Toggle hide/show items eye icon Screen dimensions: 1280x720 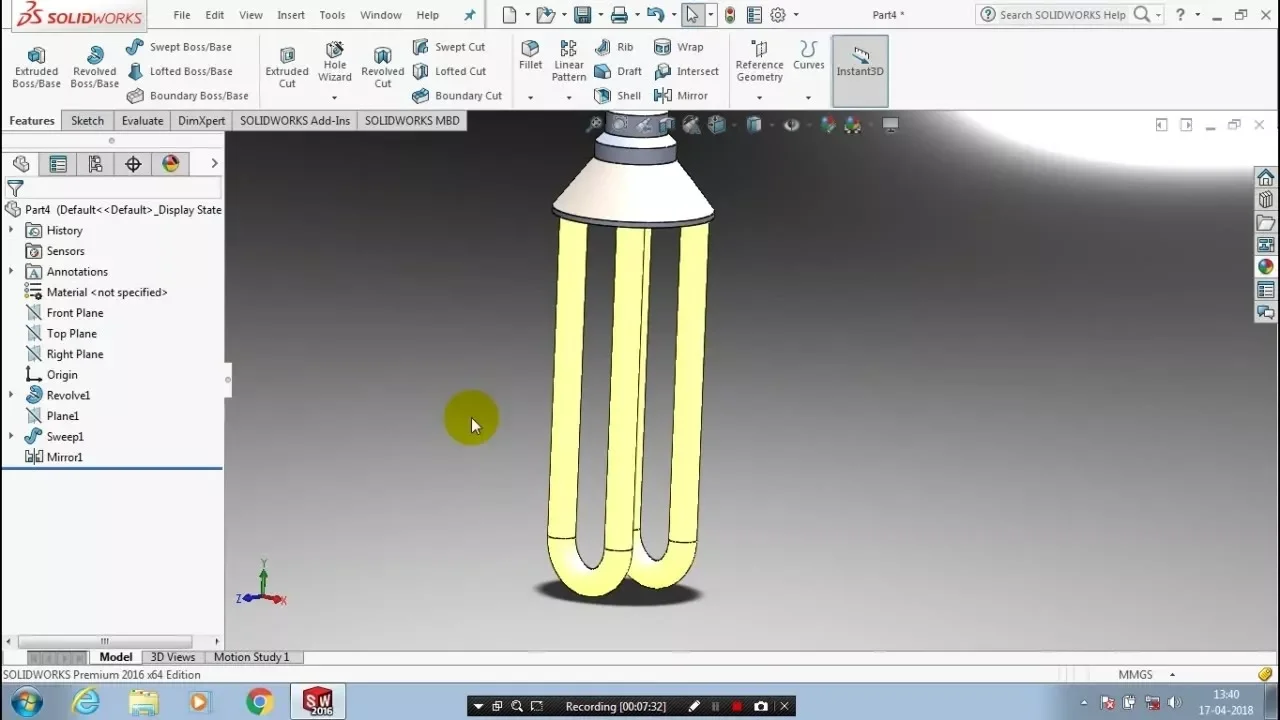pos(791,125)
